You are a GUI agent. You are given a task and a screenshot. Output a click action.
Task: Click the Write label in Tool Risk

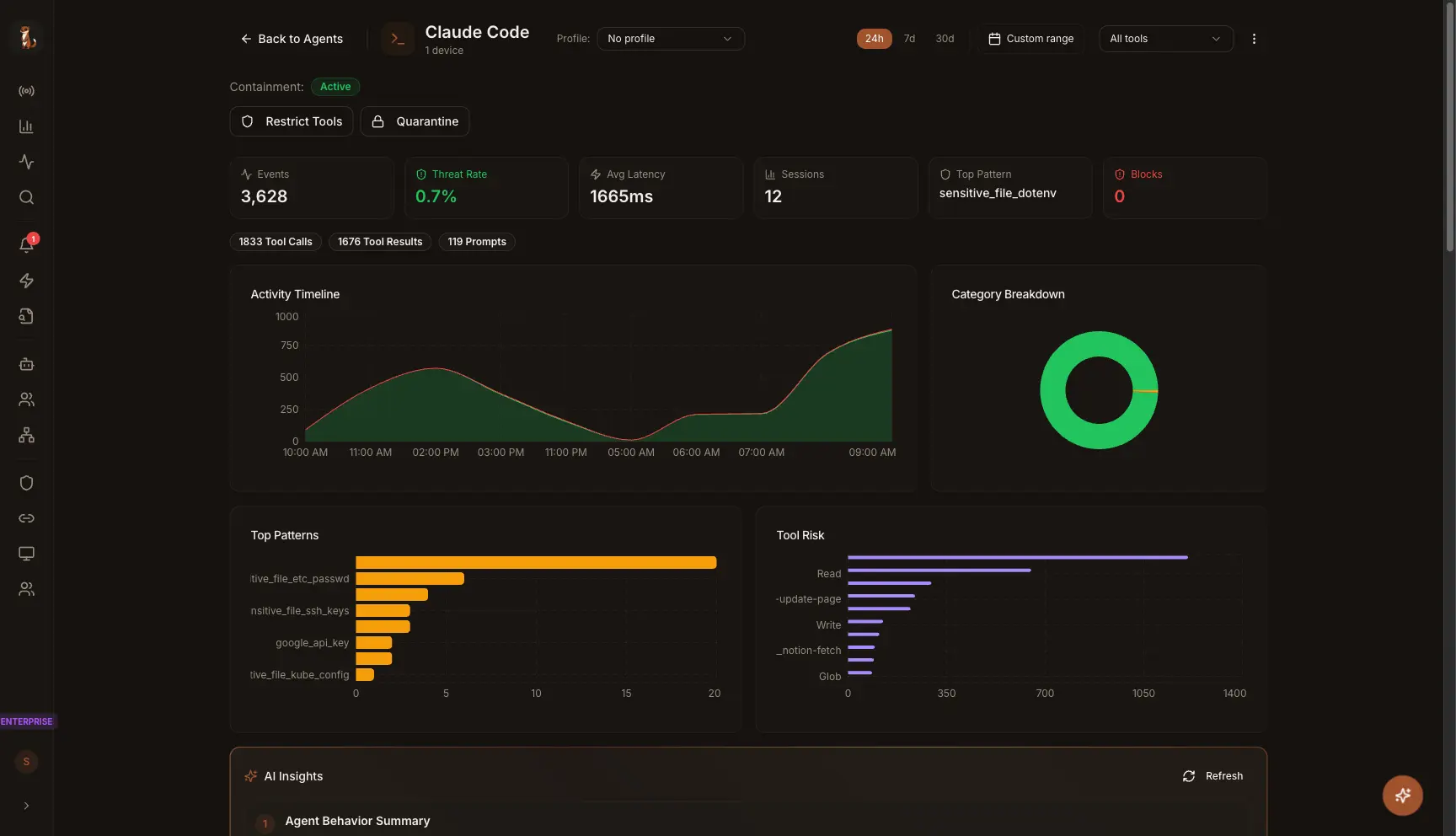828,625
